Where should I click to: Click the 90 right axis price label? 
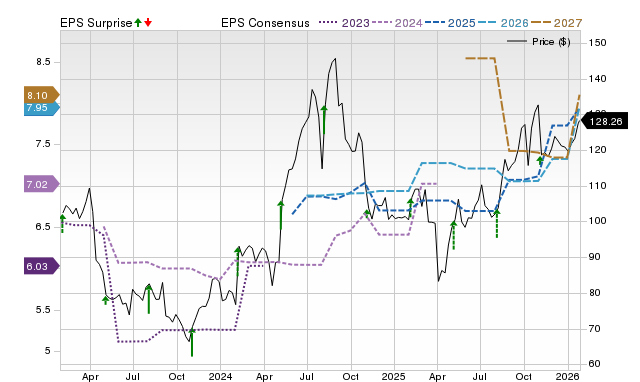[595, 257]
